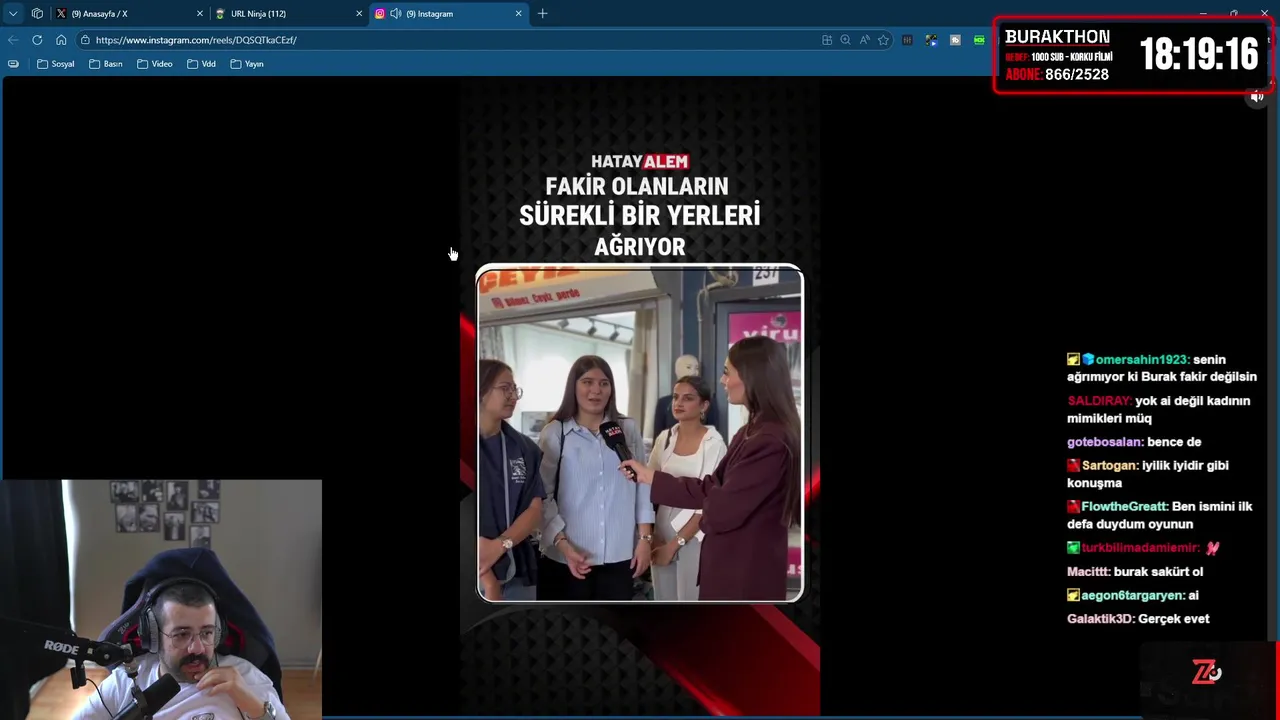Click the red Z logo at bottom right
Screen dimensions: 1280x720
pyautogui.click(x=1206, y=672)
